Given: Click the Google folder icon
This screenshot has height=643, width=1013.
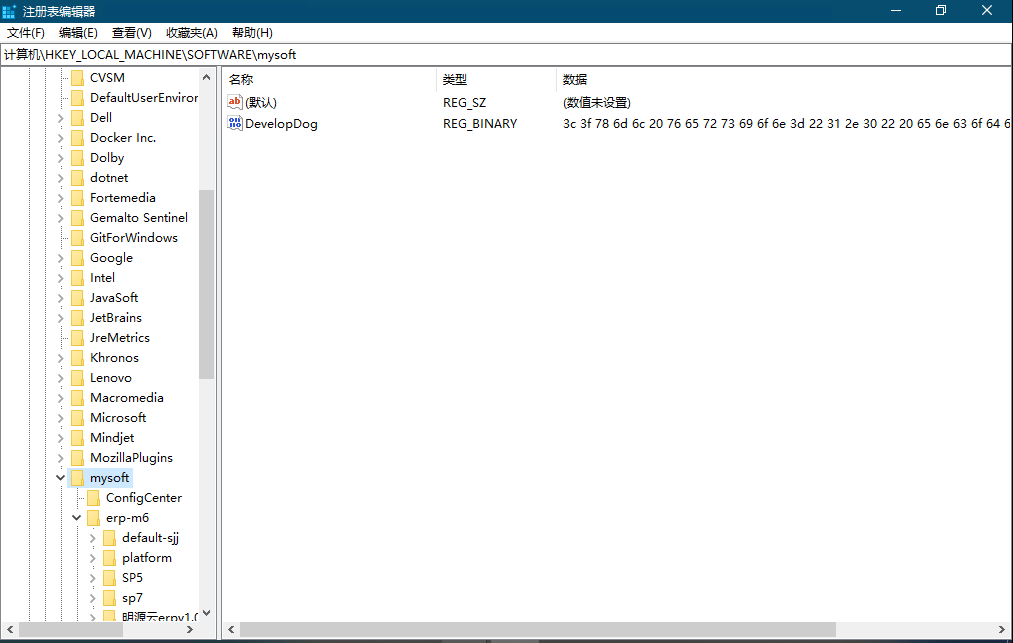Looking at the screenshot, I should 77,258.
